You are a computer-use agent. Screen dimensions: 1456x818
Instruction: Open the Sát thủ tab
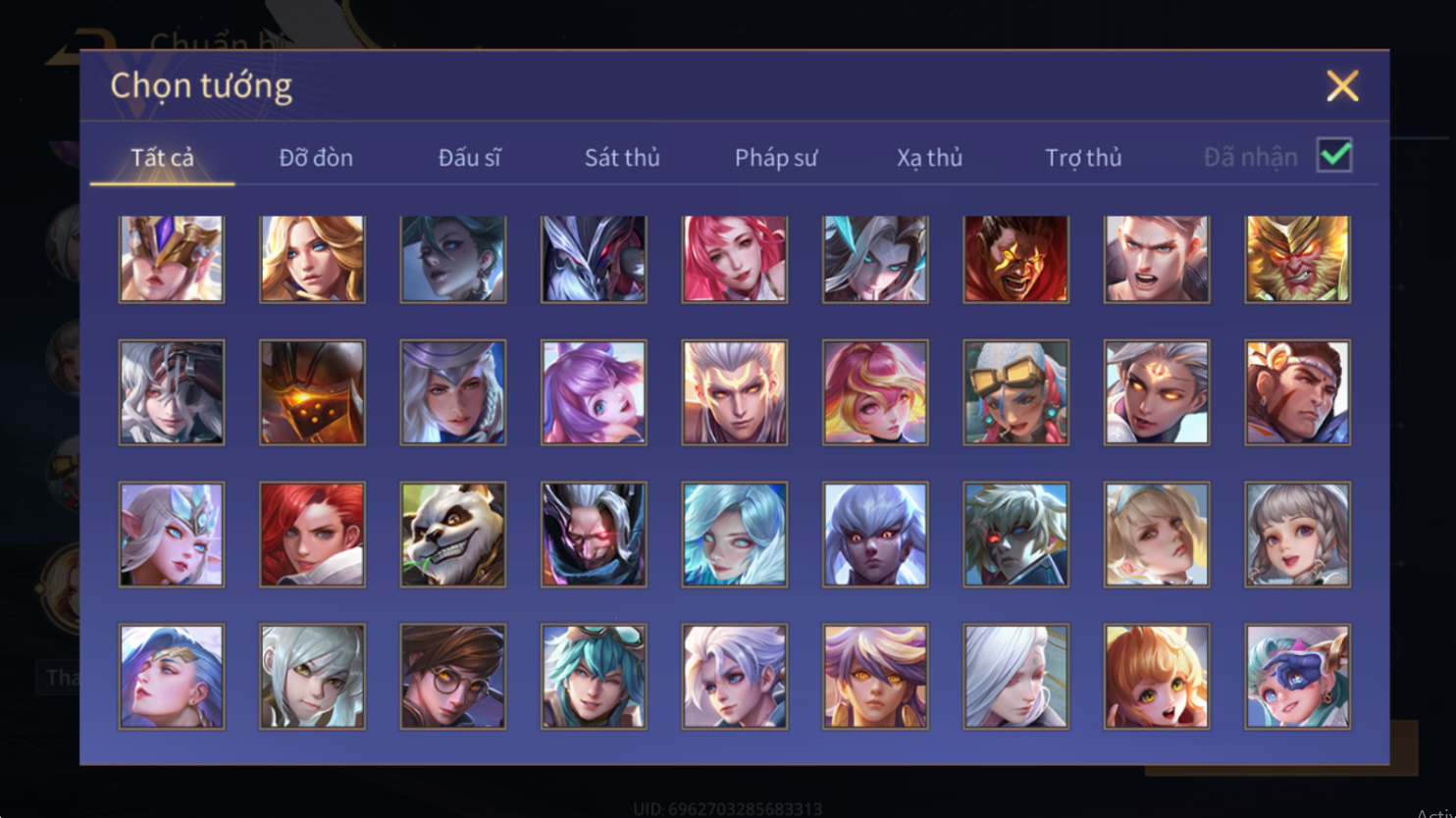(622, 158)
